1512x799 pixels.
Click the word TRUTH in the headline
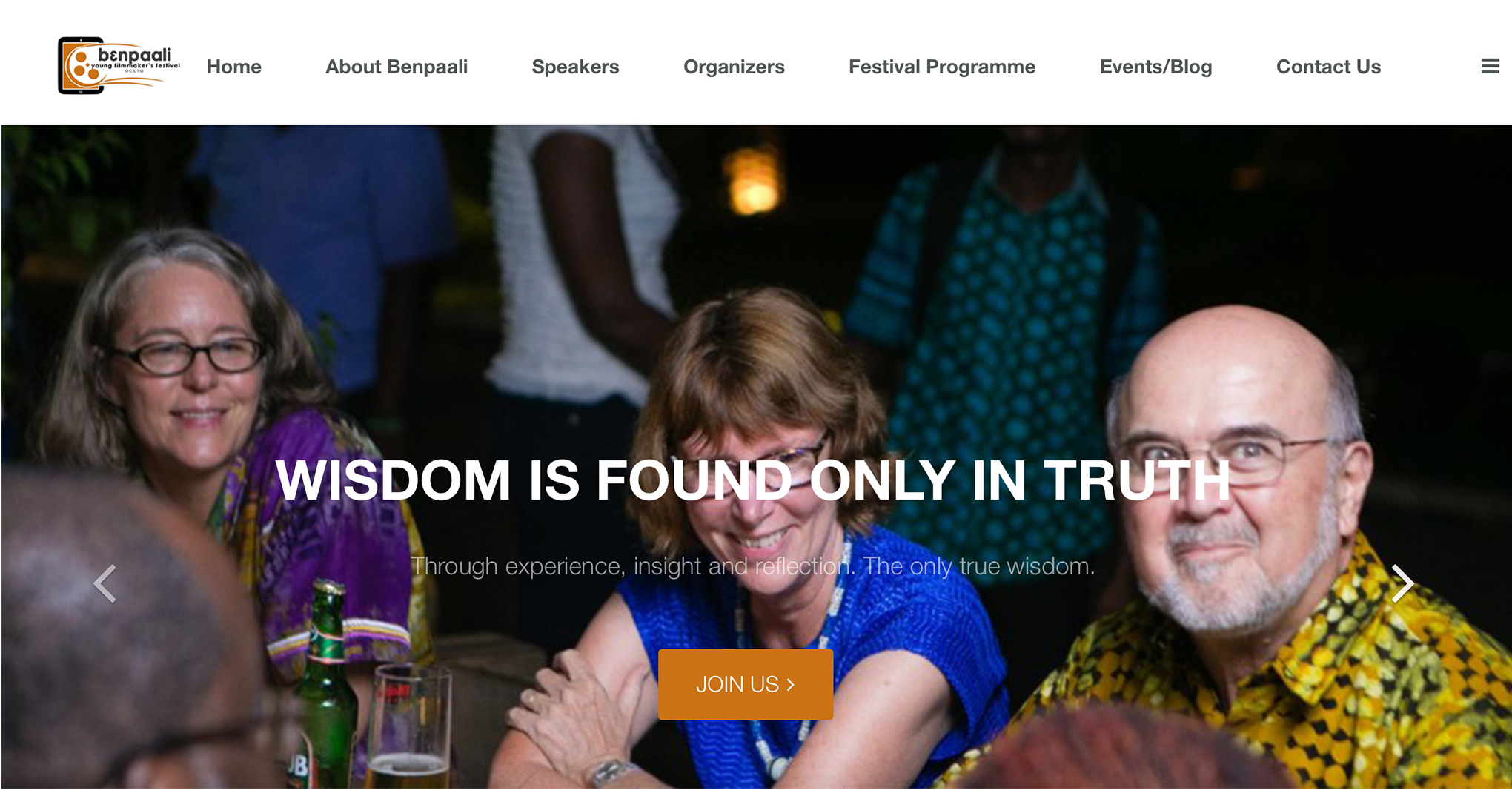pyautogui.click(x=1137, y=480)
